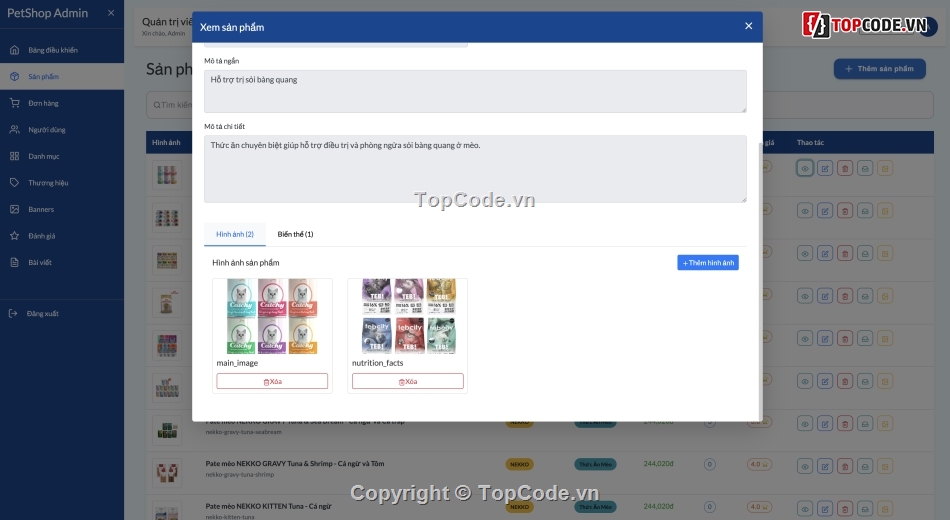950x520 pixels.
Task: View the nekko-gravy-tuna-seabream product (eye icon)
Action: (x=805, y=424)
